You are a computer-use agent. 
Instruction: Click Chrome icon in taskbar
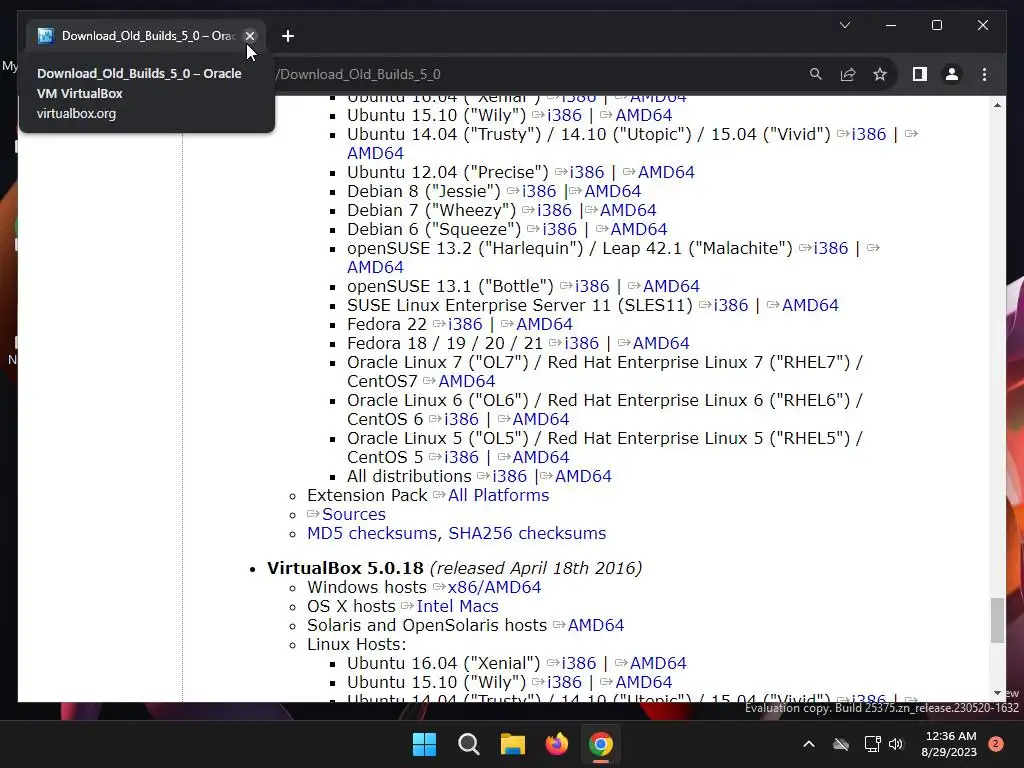(x=601, y=744)
